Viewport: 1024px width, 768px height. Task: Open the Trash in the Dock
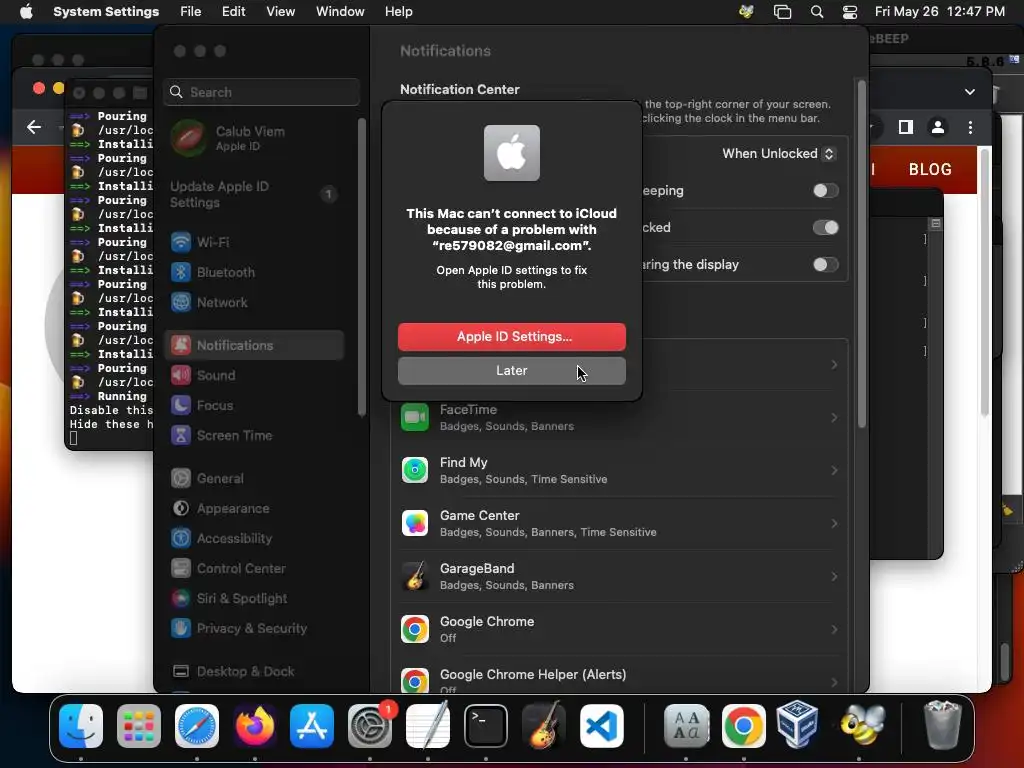(941, 726)
